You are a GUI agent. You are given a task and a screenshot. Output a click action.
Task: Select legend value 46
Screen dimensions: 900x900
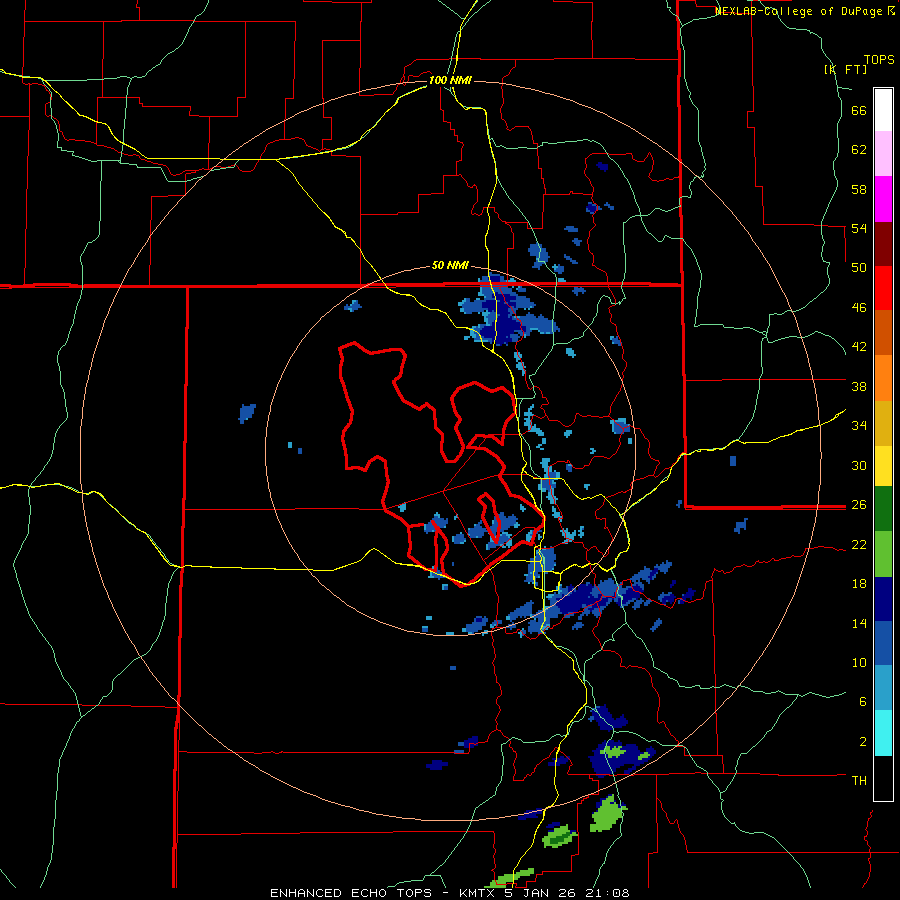point(859,307)
